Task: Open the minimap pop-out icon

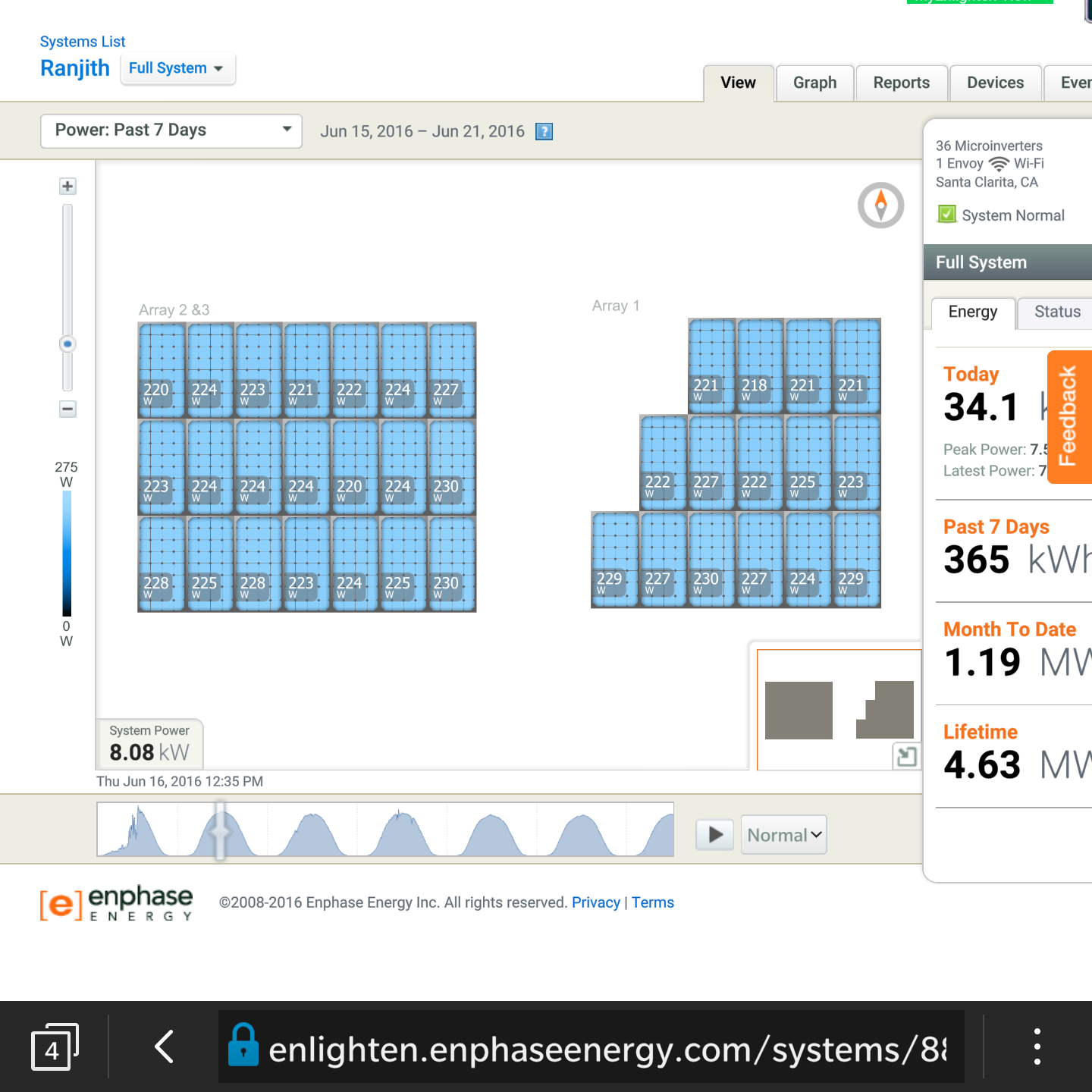Action: 907,756
